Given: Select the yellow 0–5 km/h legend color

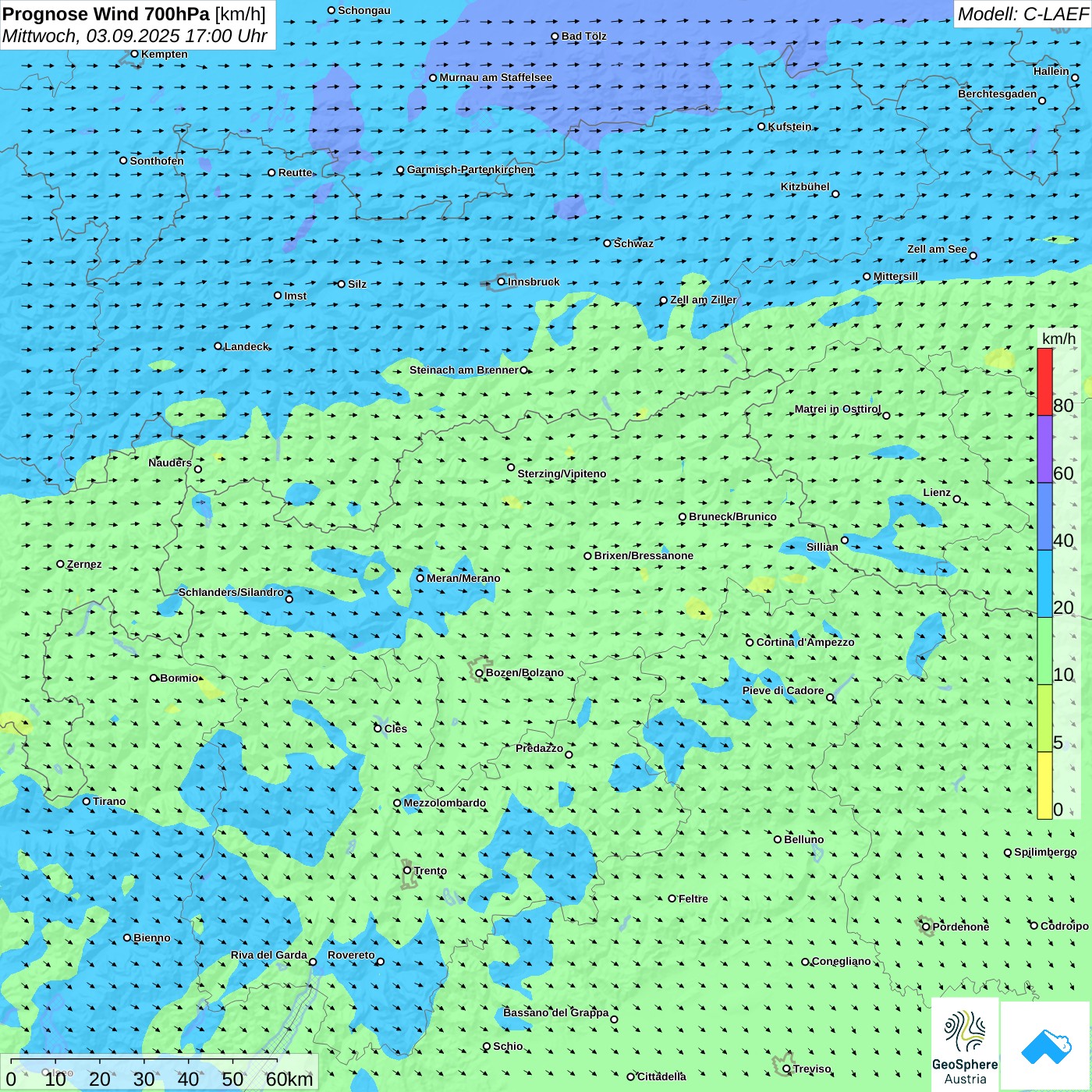Looking at the screenshot, I should [x=1044, y=785].
